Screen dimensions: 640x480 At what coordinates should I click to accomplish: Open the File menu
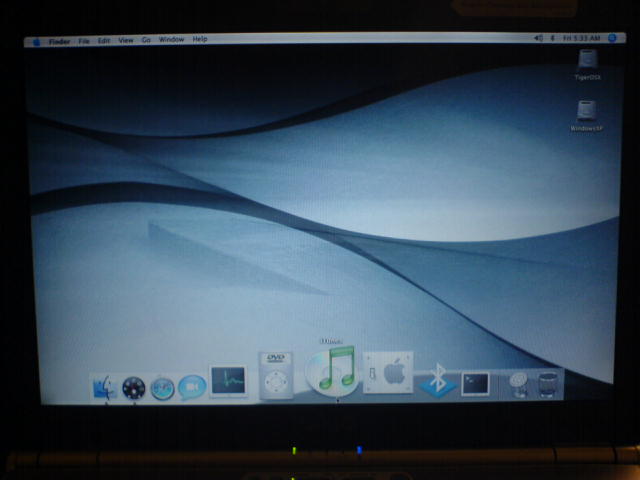(x=84, y=41)
